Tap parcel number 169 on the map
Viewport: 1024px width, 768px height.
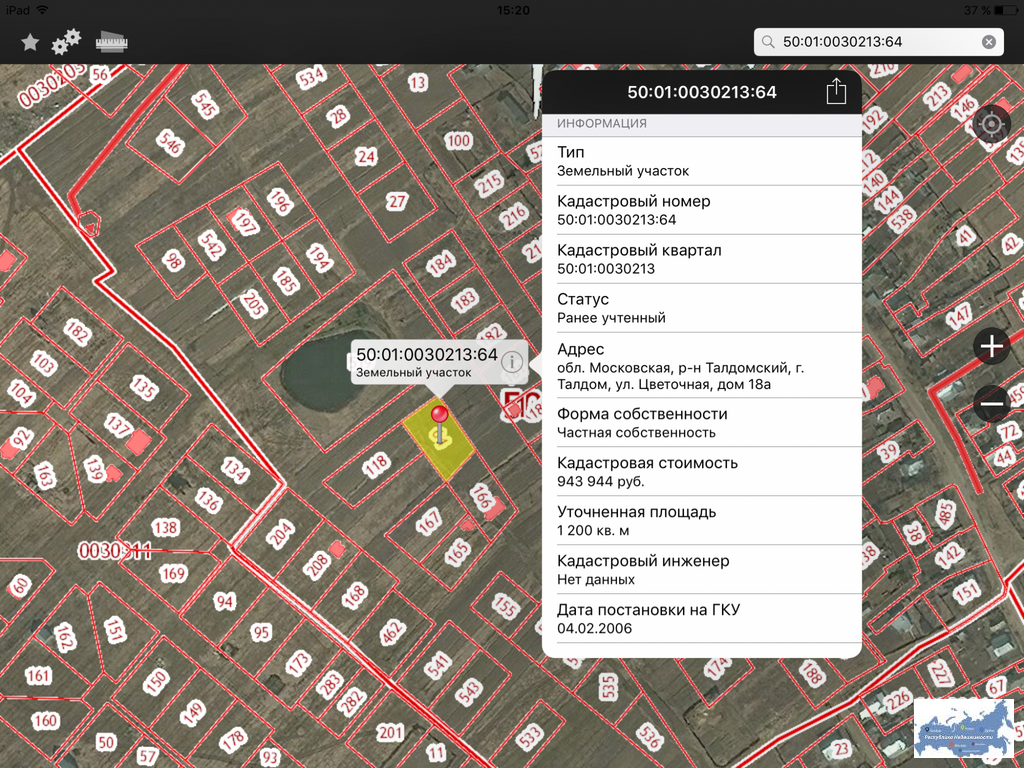pyautogui.click(x=173, y=574)
